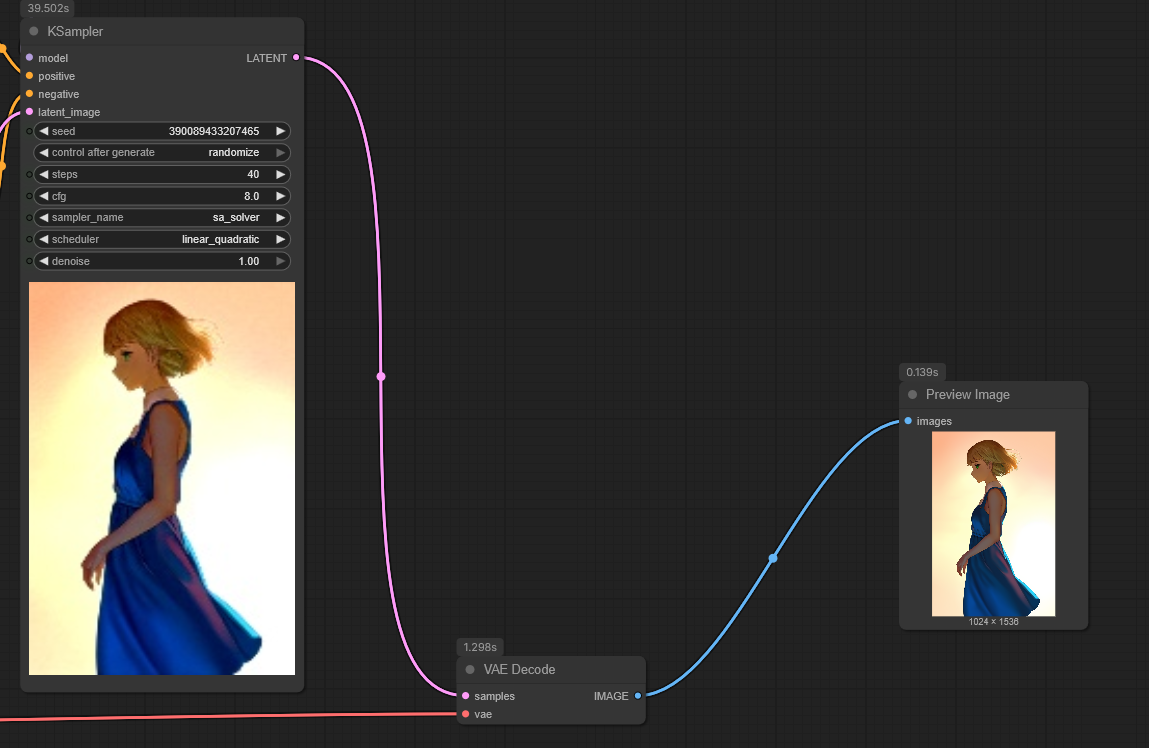Collapse the Preview Image node via its title dot
The height and width of the screenshot is (748, 1149).
(912, 394)
